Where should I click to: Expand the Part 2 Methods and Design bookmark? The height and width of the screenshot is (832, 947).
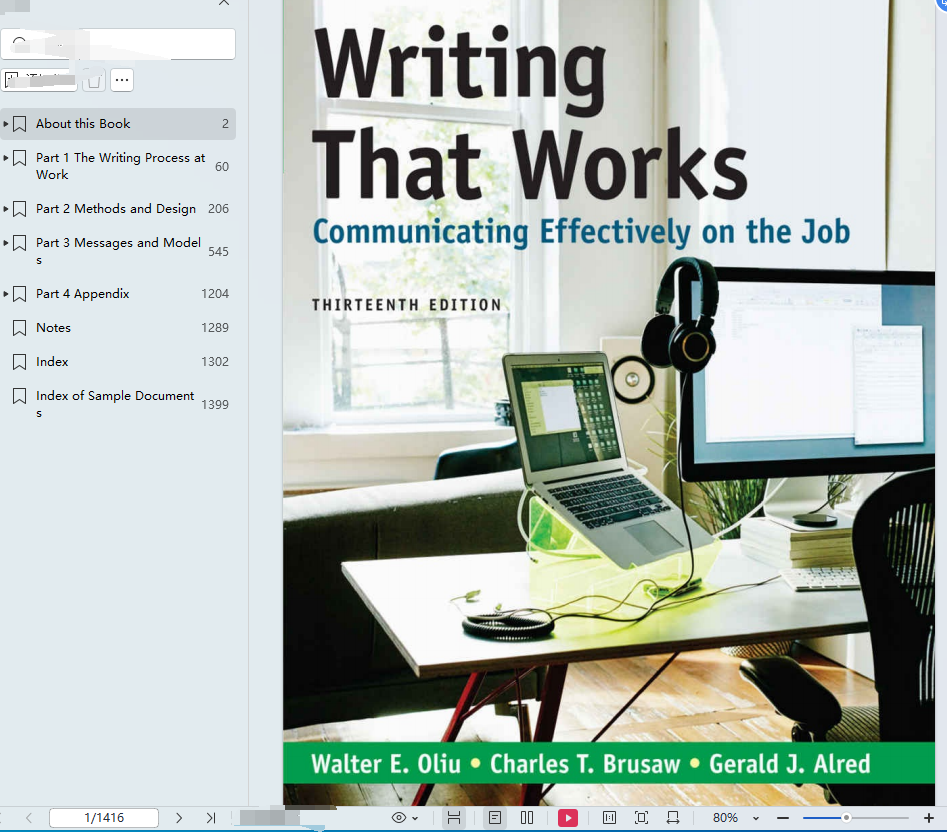pos(5,209)
